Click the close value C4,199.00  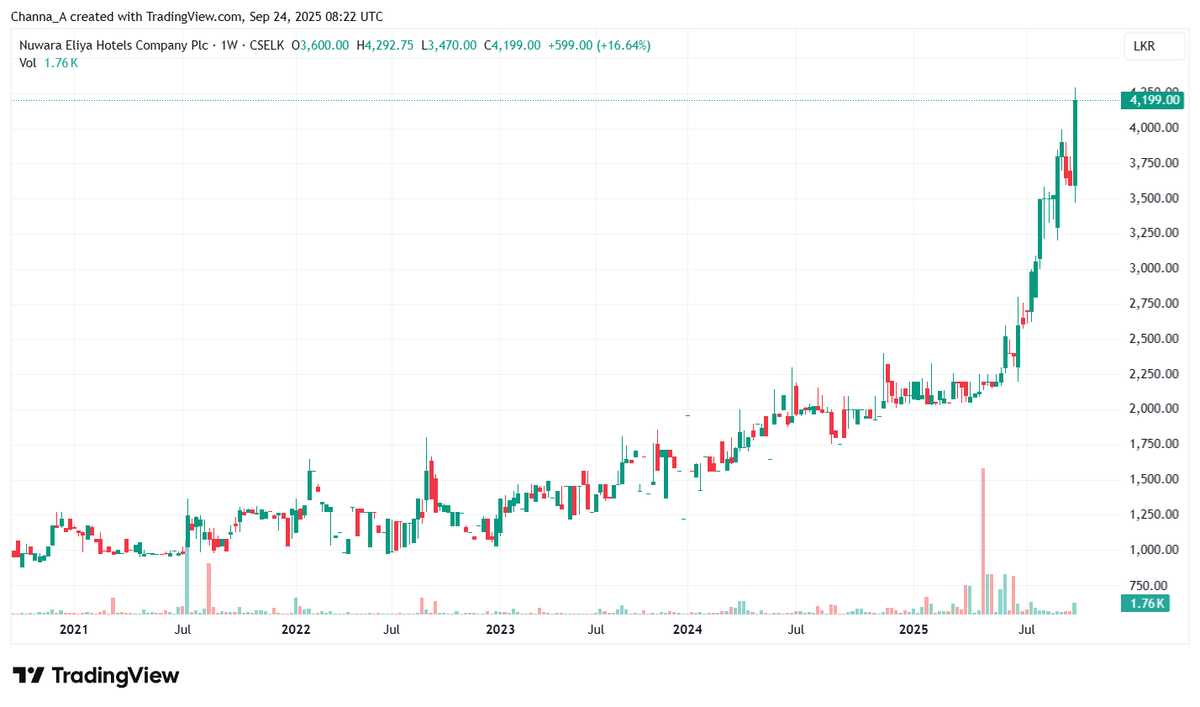pyautogui.click(x=513, y=45)
